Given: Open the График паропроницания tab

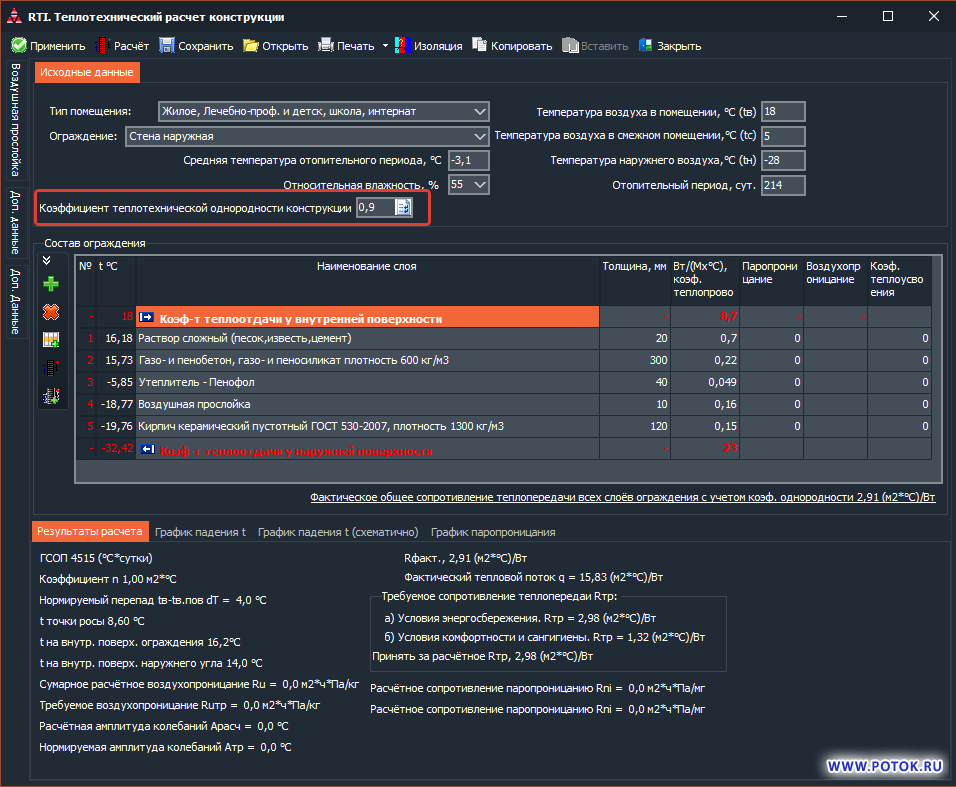Looking at the screenshot, I should (x=493, y=532).
